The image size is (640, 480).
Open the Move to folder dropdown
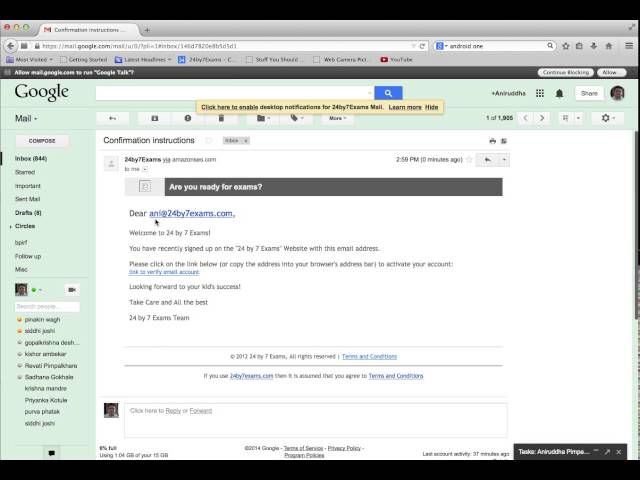263,118
